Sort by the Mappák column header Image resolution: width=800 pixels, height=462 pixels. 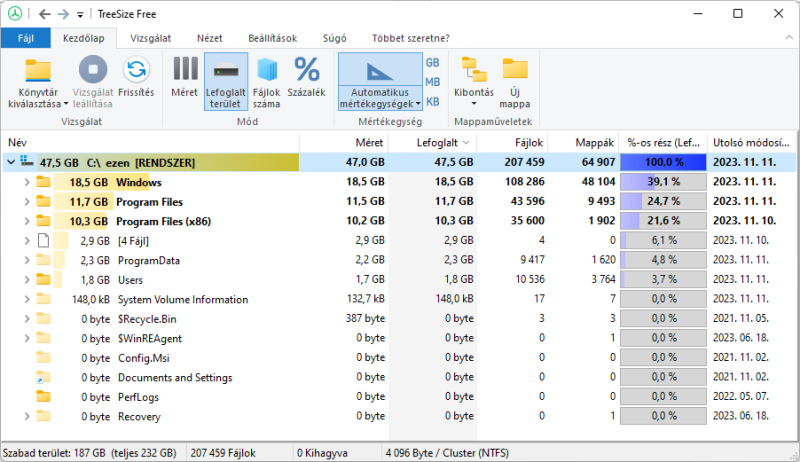pyautogui.click(x=584, y=143)
